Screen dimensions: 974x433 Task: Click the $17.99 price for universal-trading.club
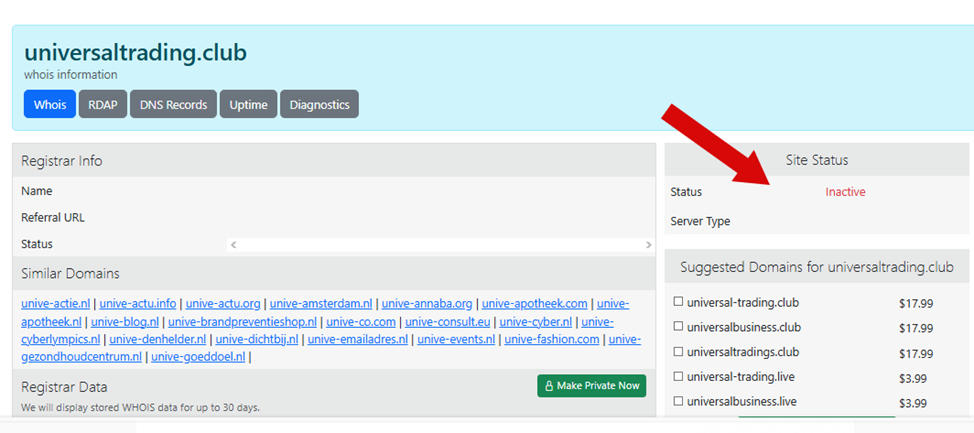916,304
